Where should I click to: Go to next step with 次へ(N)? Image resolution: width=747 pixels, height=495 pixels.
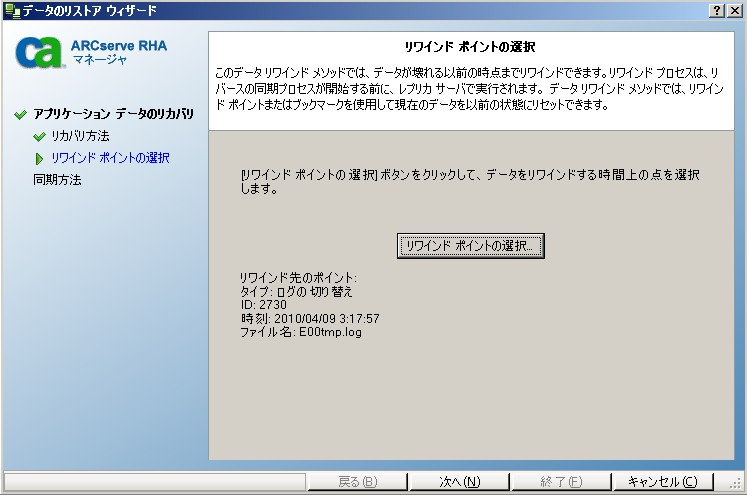[459, 482]
